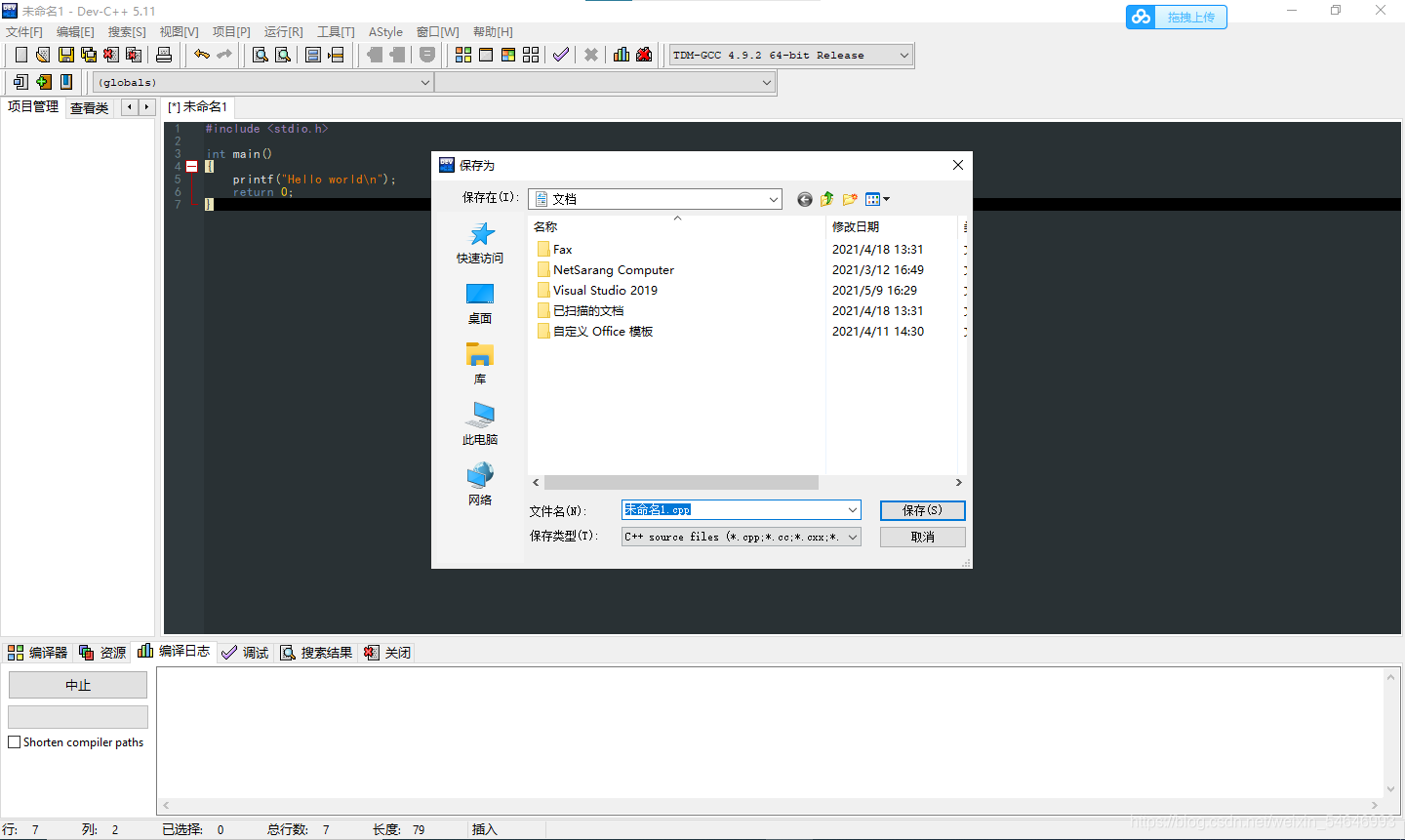Screen dimensions: 1405x840
Task: Click the 中止 abort button
Action: pyautogui.click(x=78, y=685)
